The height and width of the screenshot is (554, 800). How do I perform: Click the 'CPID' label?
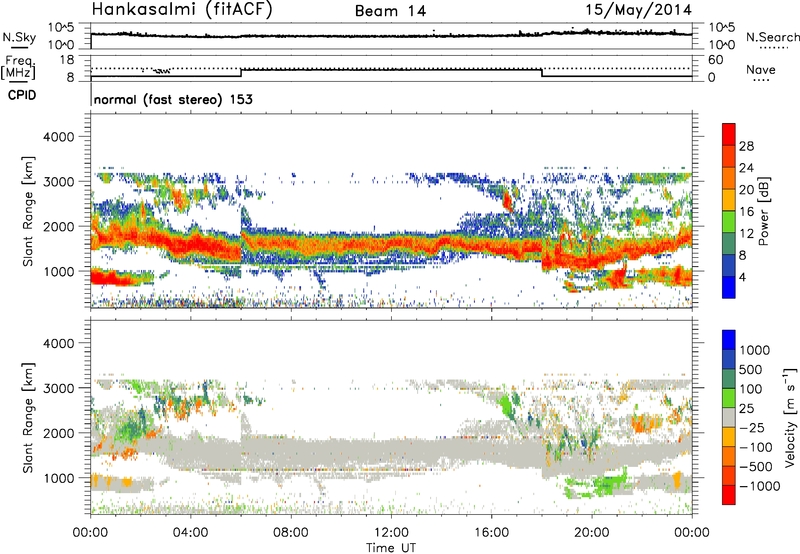[22, 95]
